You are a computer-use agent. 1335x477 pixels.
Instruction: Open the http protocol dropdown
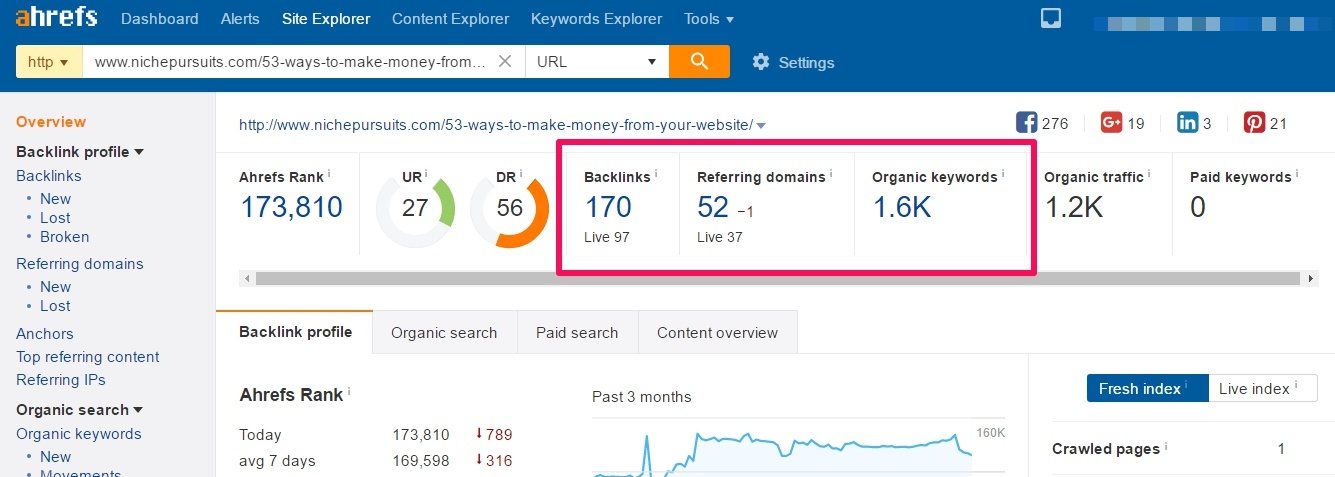click(49, 61)
